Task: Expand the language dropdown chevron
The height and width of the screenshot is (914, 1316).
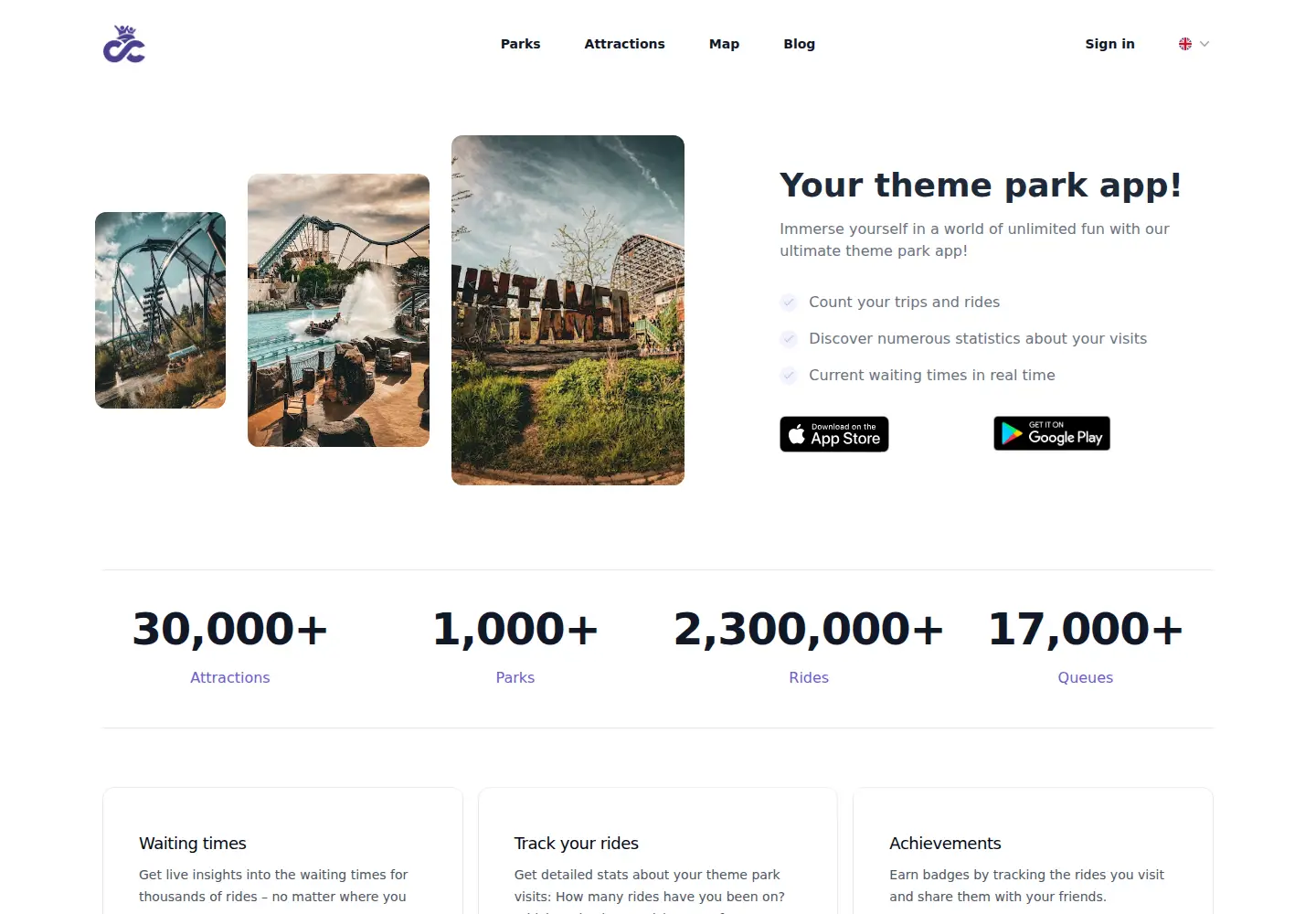Action: pyautogui.click(x=1205, y=44)
